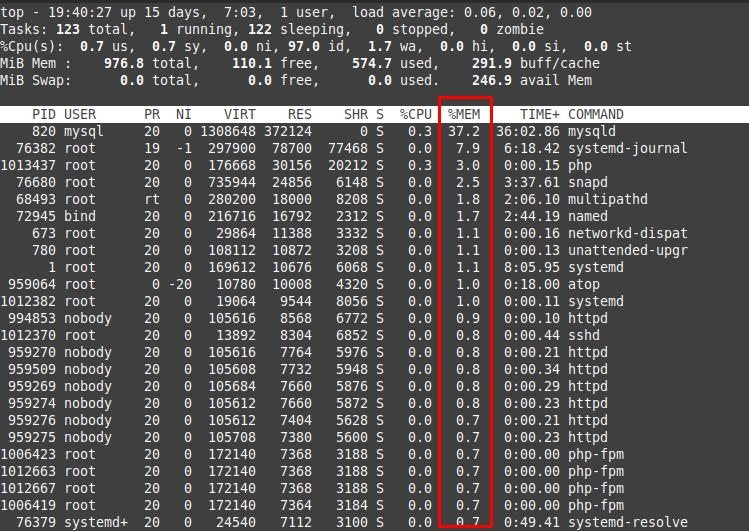The height and width of the screenshot is (531, 749).
Task: Click the systemd-journal command name
Action: (x=628, y=149)
